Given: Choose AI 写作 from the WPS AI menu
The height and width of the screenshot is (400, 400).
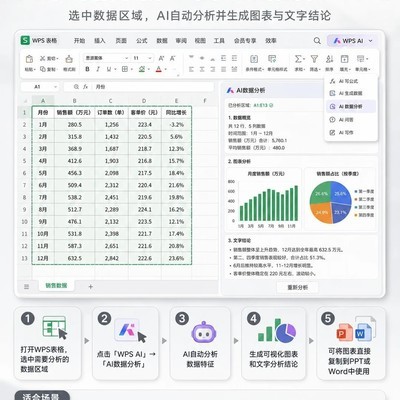Looking at the screenshot, I should click(352, 133).
